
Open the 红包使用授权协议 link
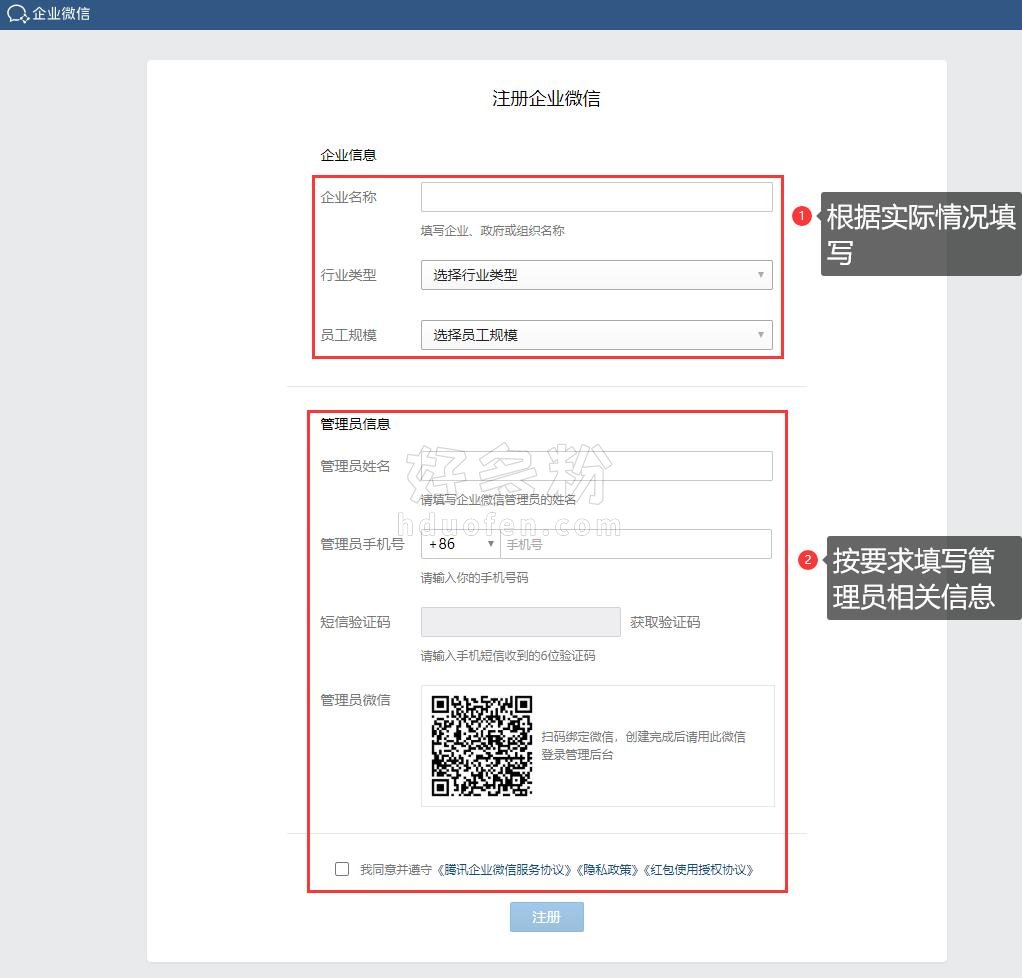[698, 870]
